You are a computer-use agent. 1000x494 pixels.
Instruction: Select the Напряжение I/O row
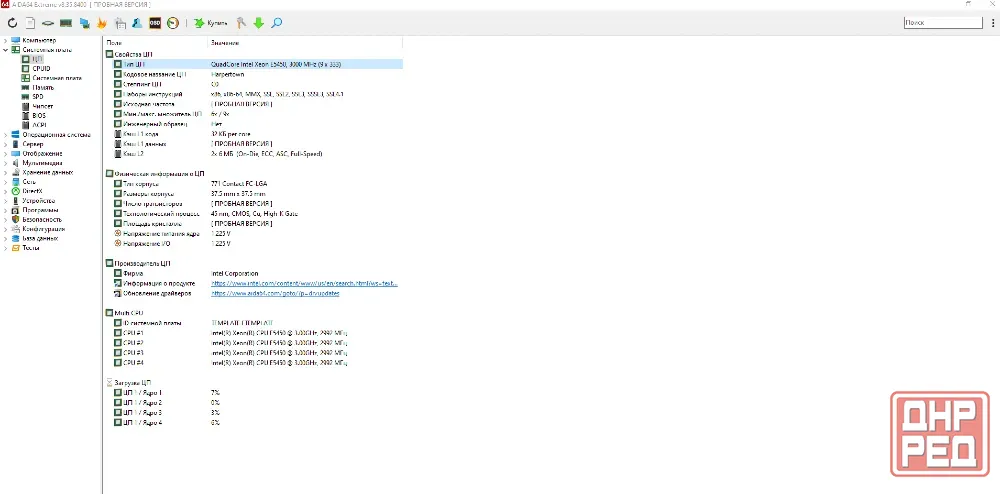tap(258, 243)
